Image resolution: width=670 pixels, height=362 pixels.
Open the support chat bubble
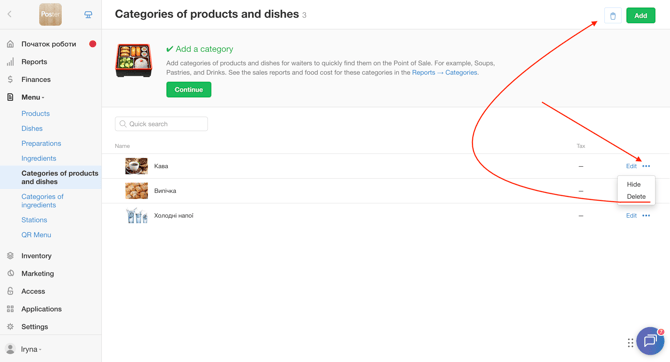point(650,341)
